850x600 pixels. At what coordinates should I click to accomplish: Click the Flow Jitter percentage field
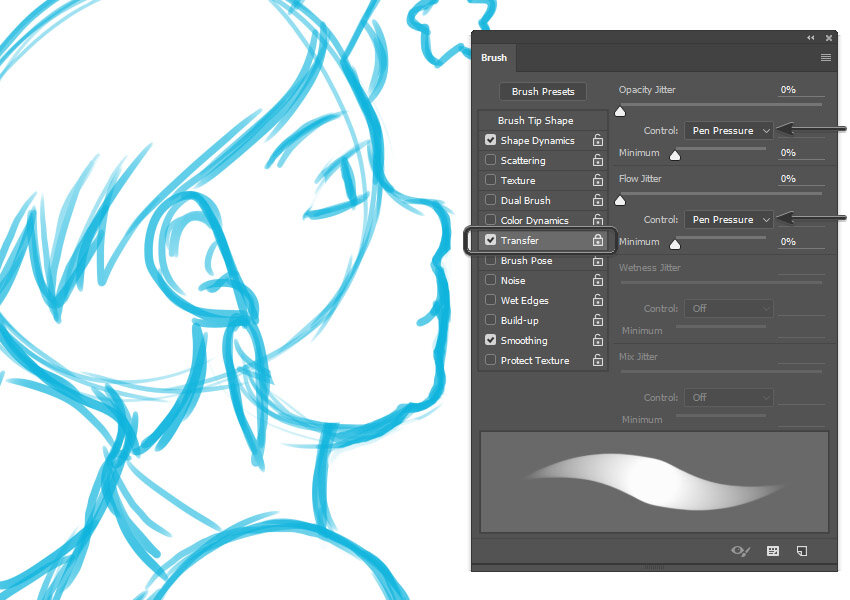[x=801, y=179]
